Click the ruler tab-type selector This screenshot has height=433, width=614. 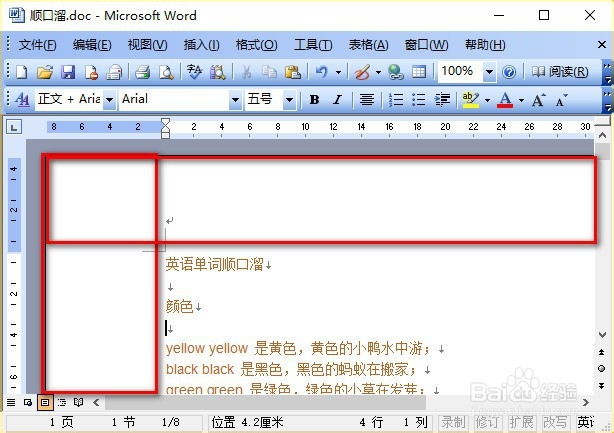pyautogui.click(x=14, y=127)
